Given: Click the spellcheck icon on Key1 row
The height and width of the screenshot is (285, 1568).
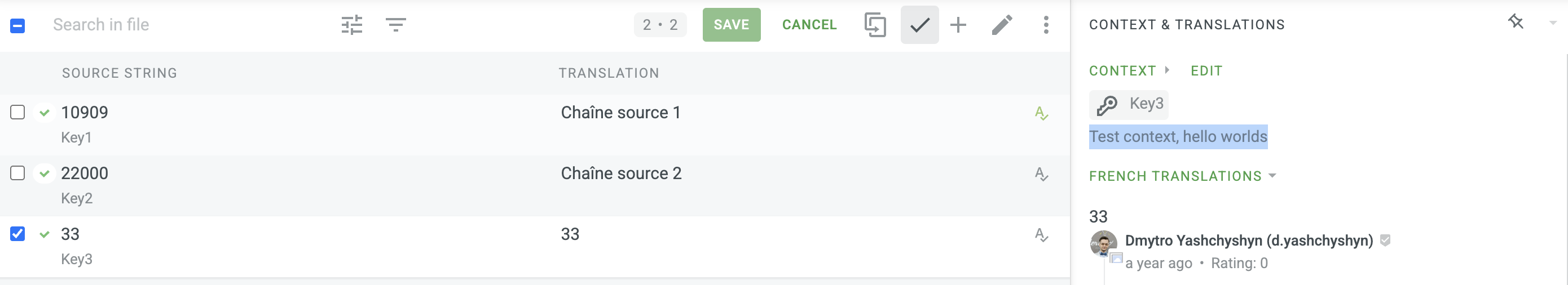Looking at the screenshot, I should pyautogui.click(x=1041, y=114).
